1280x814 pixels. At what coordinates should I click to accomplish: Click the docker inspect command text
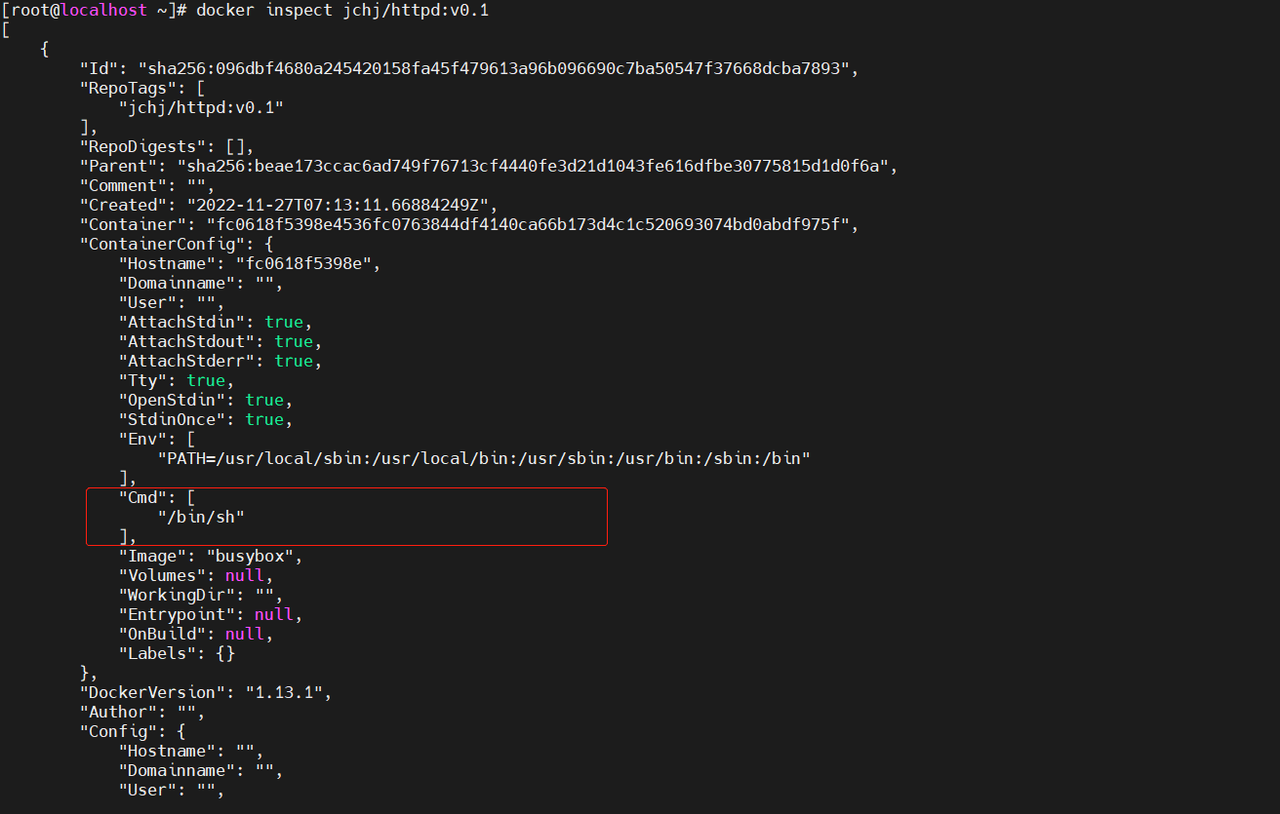(342, 11)
